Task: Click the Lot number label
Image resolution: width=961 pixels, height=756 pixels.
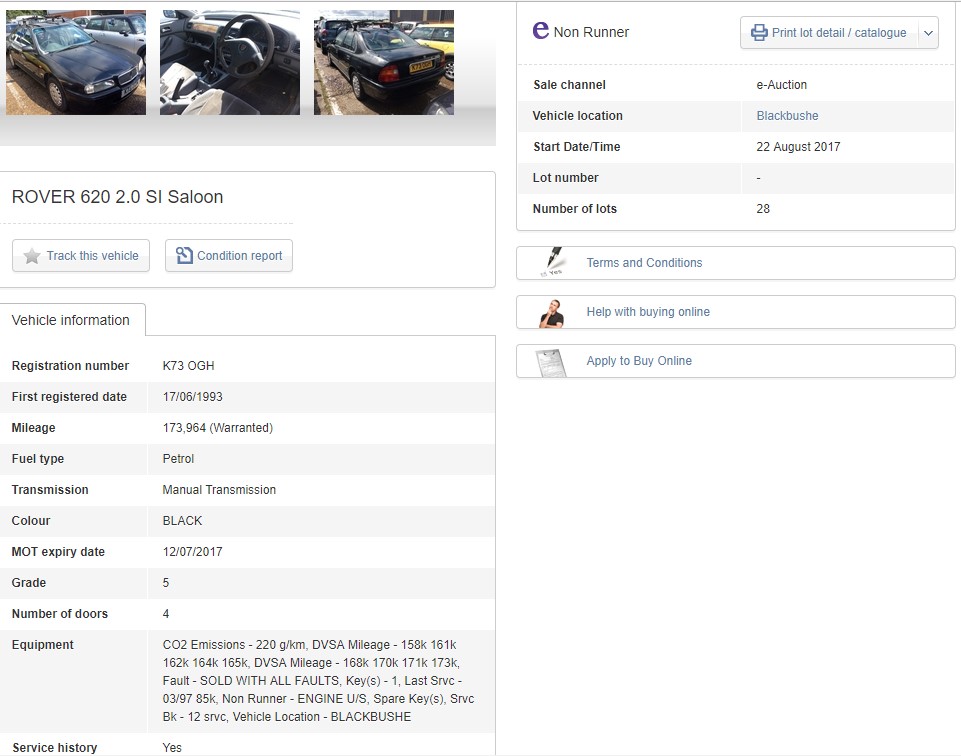Action: (x=565, y=178)
